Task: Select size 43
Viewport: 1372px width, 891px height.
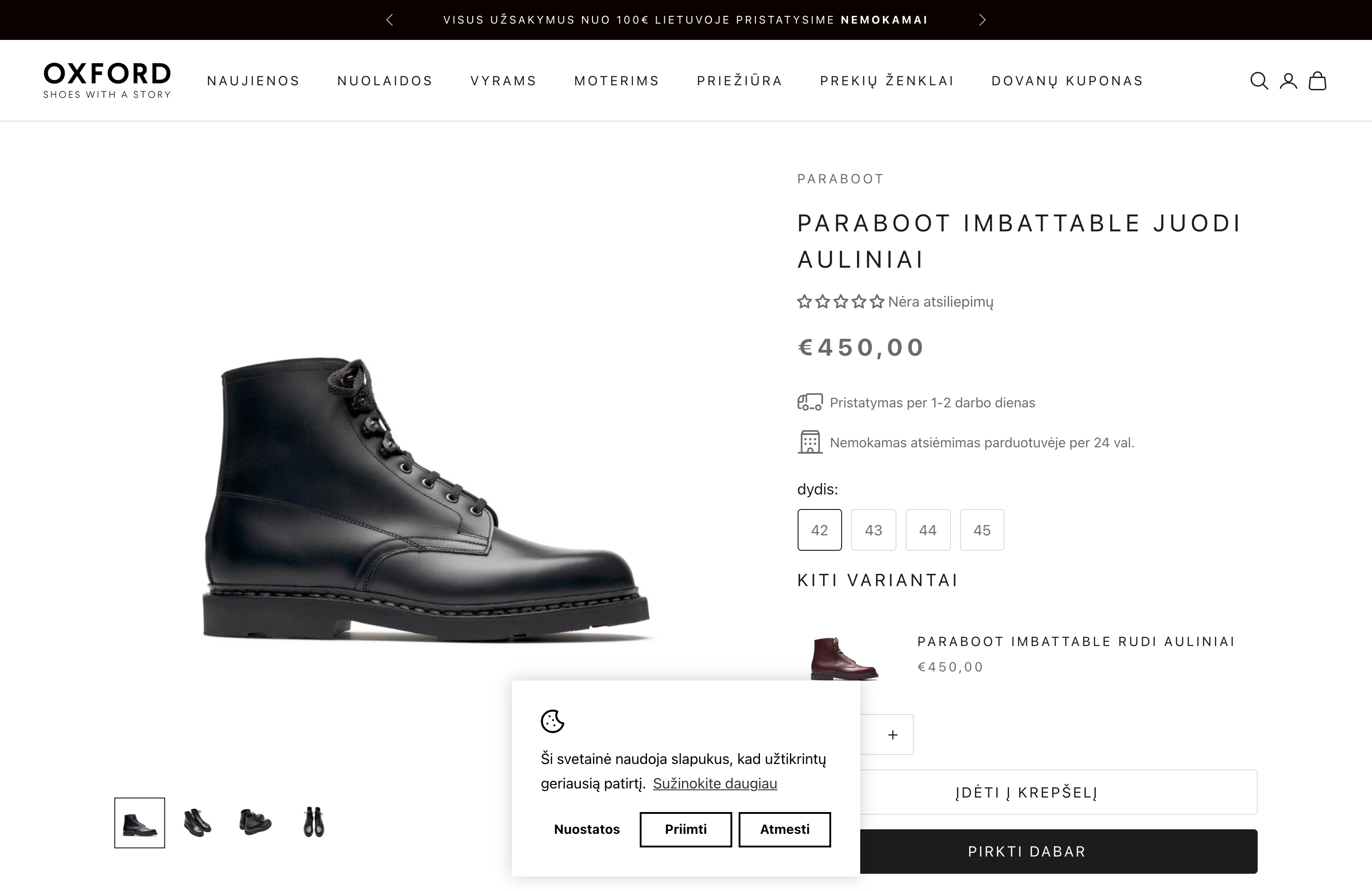Action: tap(873, 530)
